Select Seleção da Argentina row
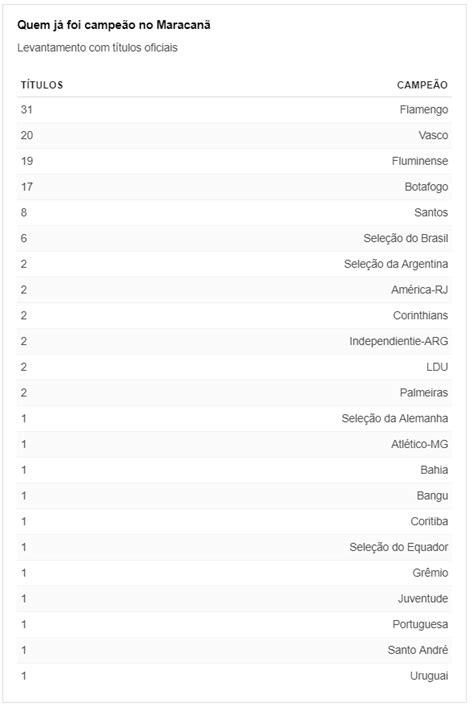The image size is (474, 711). pos(234,264)
